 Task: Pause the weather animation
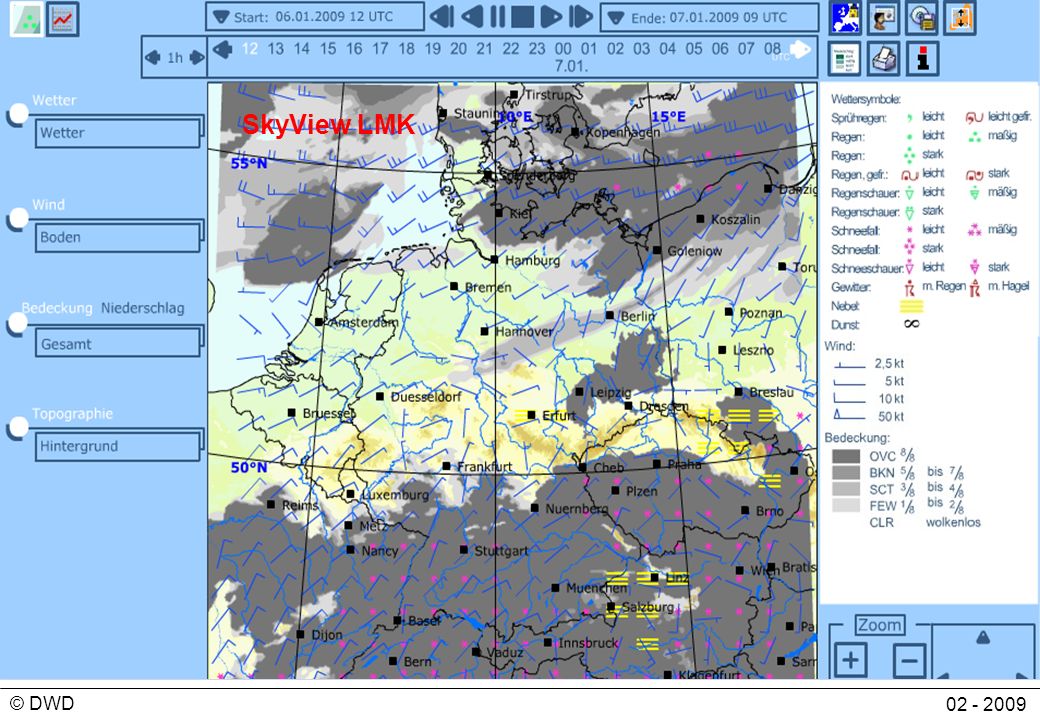point(497,17)
